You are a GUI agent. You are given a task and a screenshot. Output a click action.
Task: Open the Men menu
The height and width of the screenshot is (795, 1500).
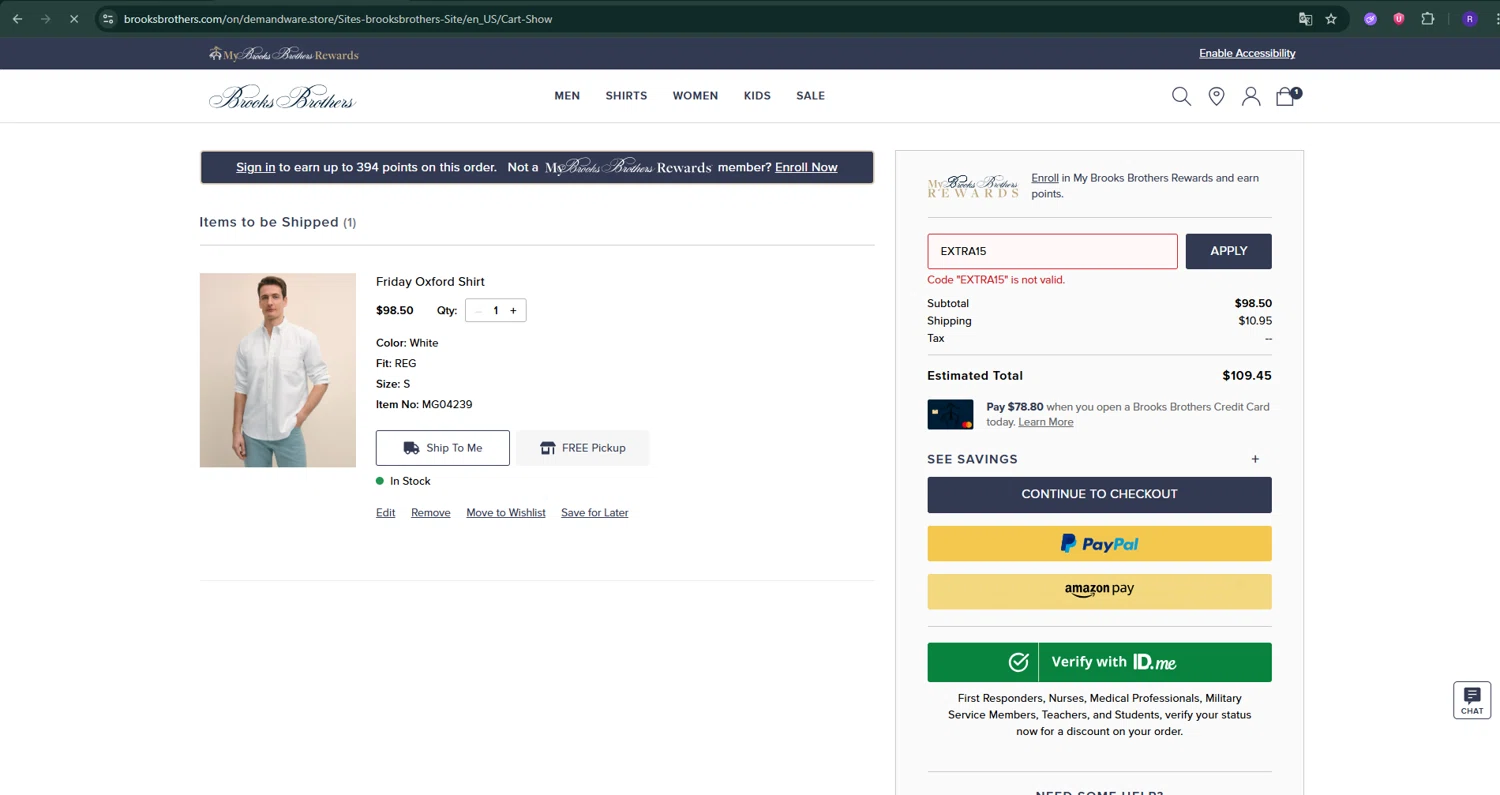(567, 96)
